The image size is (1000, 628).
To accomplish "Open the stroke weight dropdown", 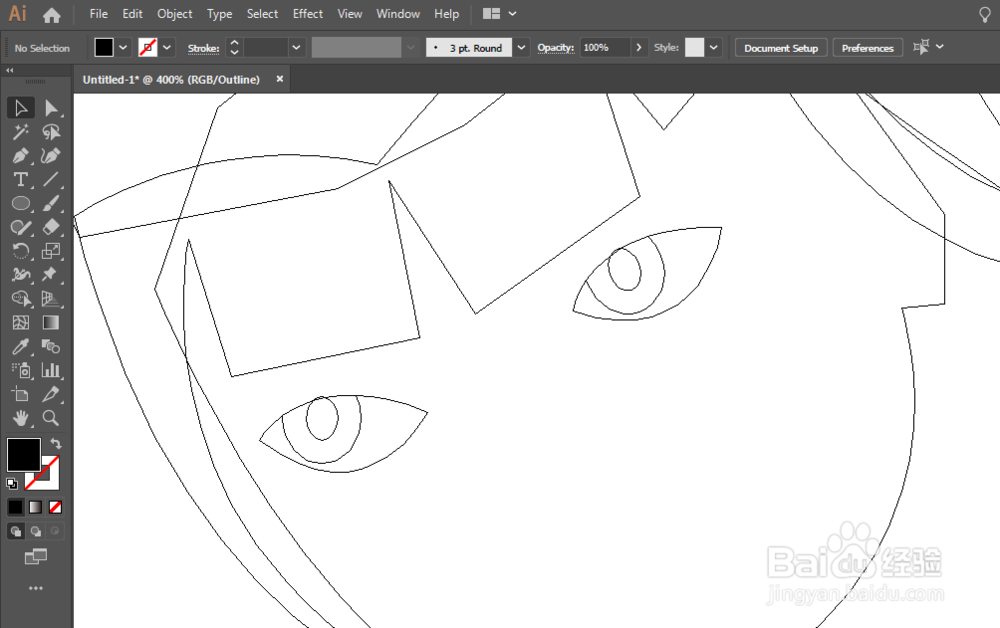I will pos(296,47).
